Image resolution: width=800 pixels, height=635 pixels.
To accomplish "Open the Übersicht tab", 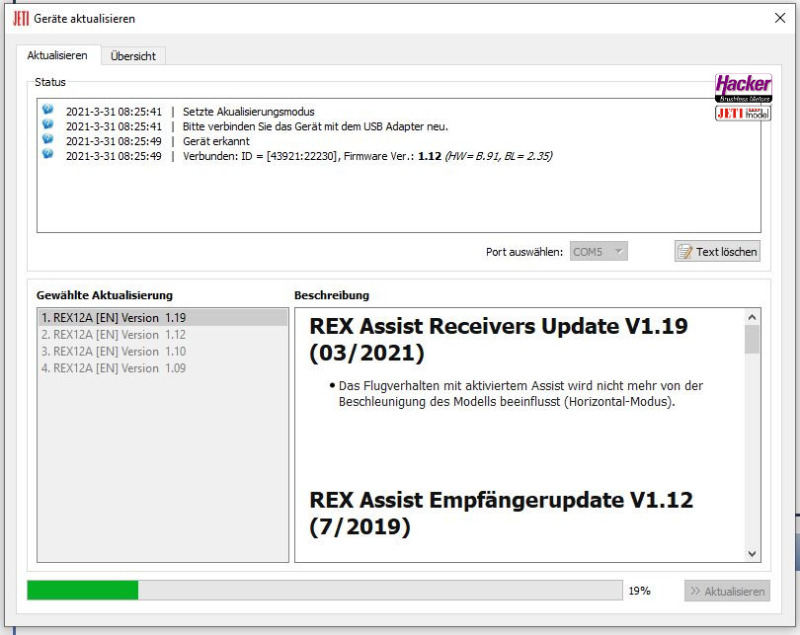I will (x=133, y=56).
